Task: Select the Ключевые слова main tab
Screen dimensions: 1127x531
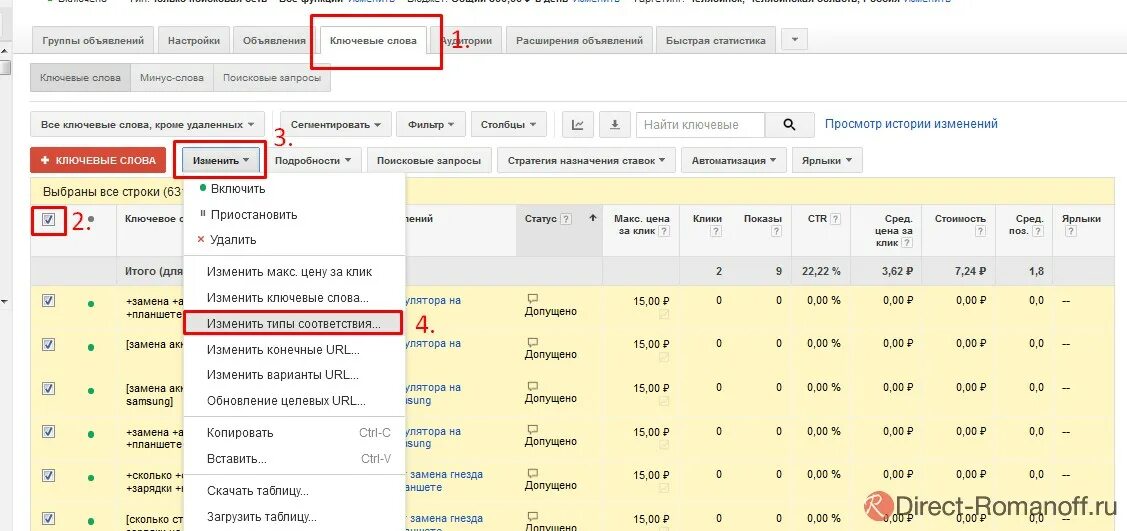Action: click(373, 40)
